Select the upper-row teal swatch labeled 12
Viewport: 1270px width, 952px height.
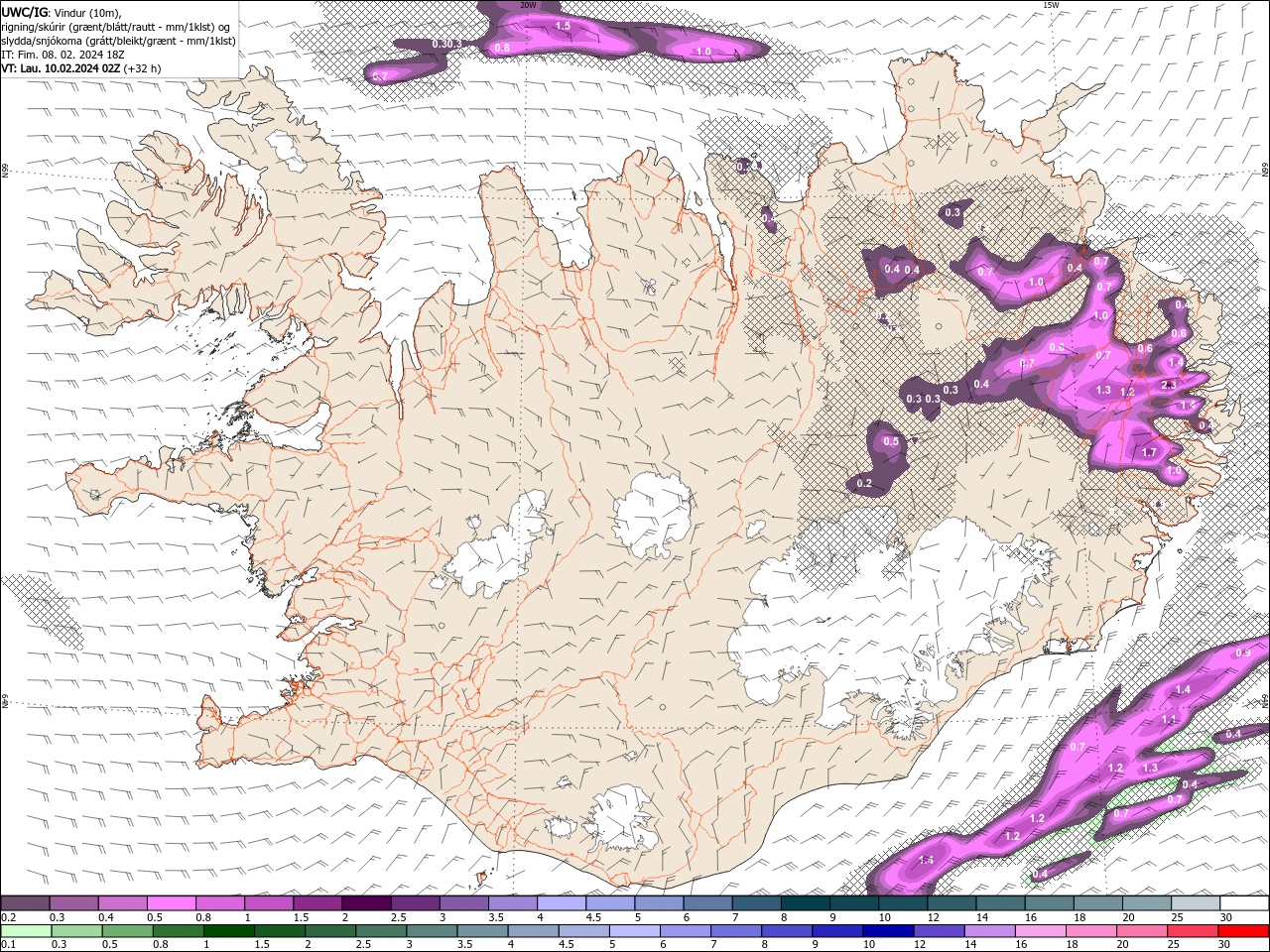[952, 903]
